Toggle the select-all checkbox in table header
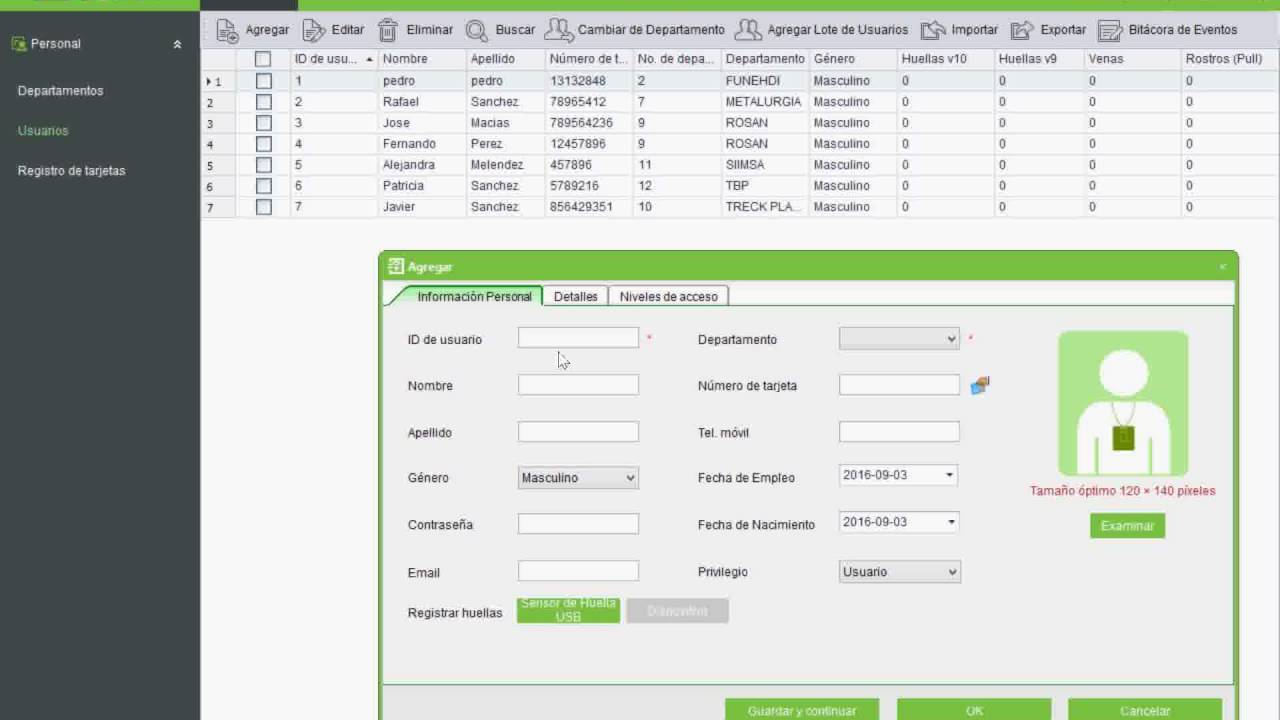Image resolution: width=1280 pixels, height=720 pixels. [263, 59]
